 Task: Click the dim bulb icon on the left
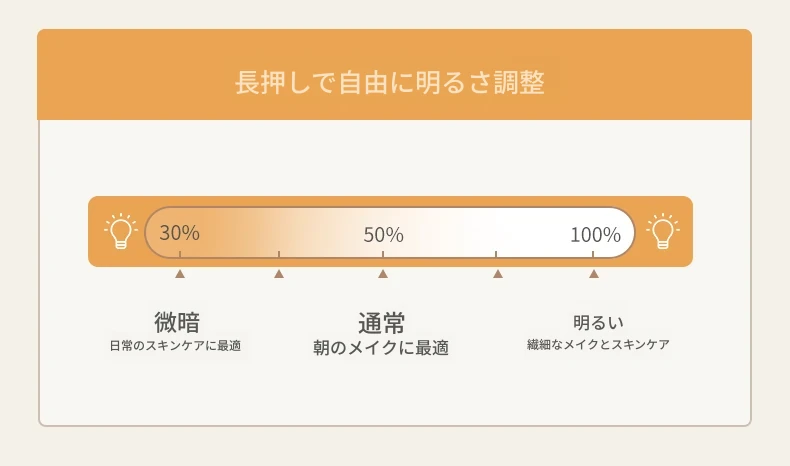121,231
